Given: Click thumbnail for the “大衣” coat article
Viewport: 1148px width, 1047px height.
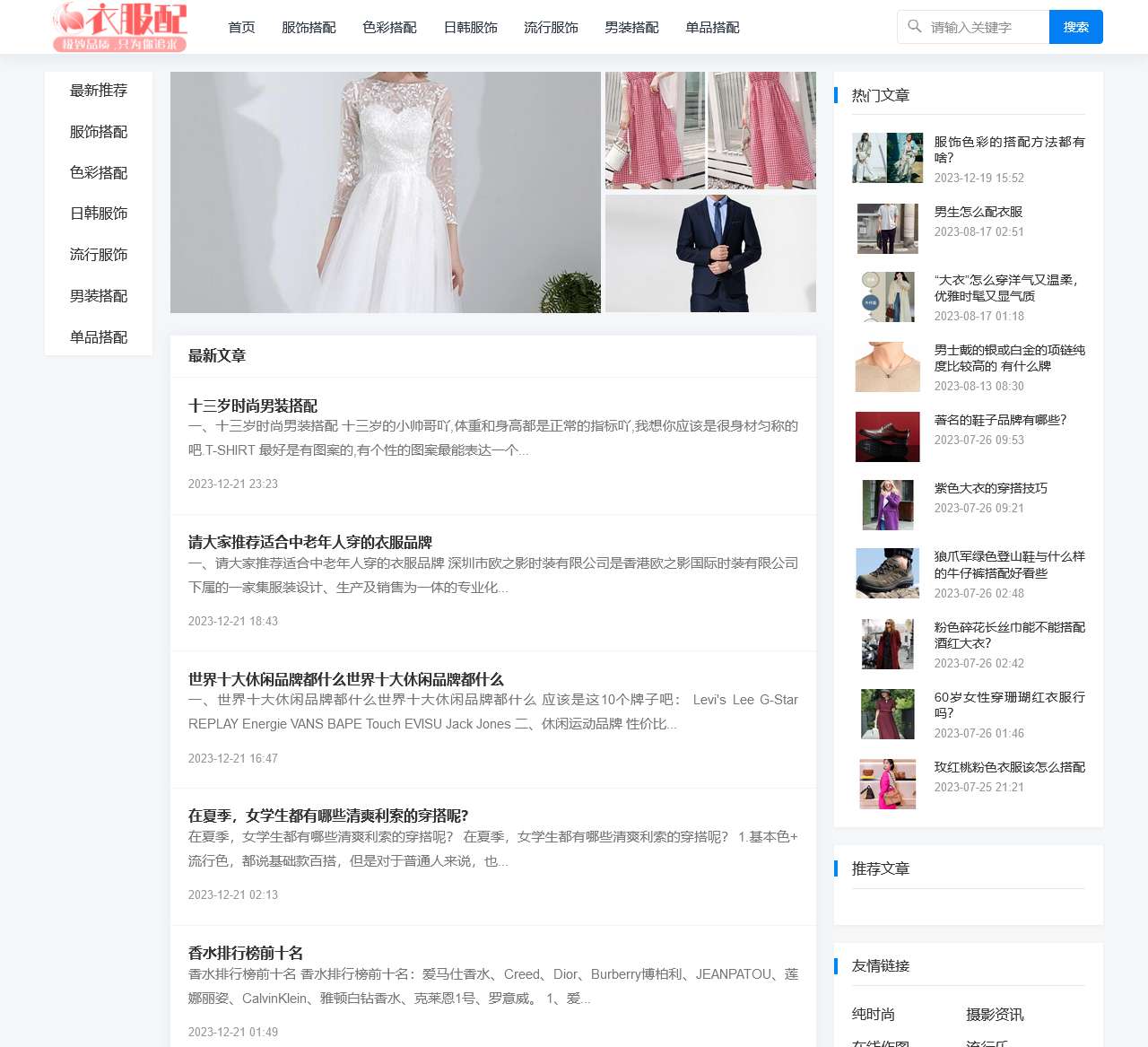Looking at the screenshot, I should point(888,297).
